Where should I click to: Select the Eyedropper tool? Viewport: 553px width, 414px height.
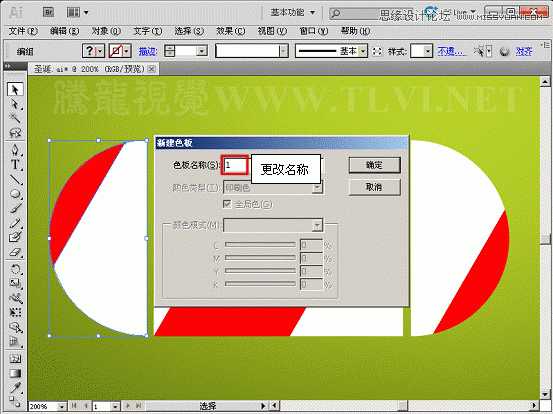click(15, 388)
